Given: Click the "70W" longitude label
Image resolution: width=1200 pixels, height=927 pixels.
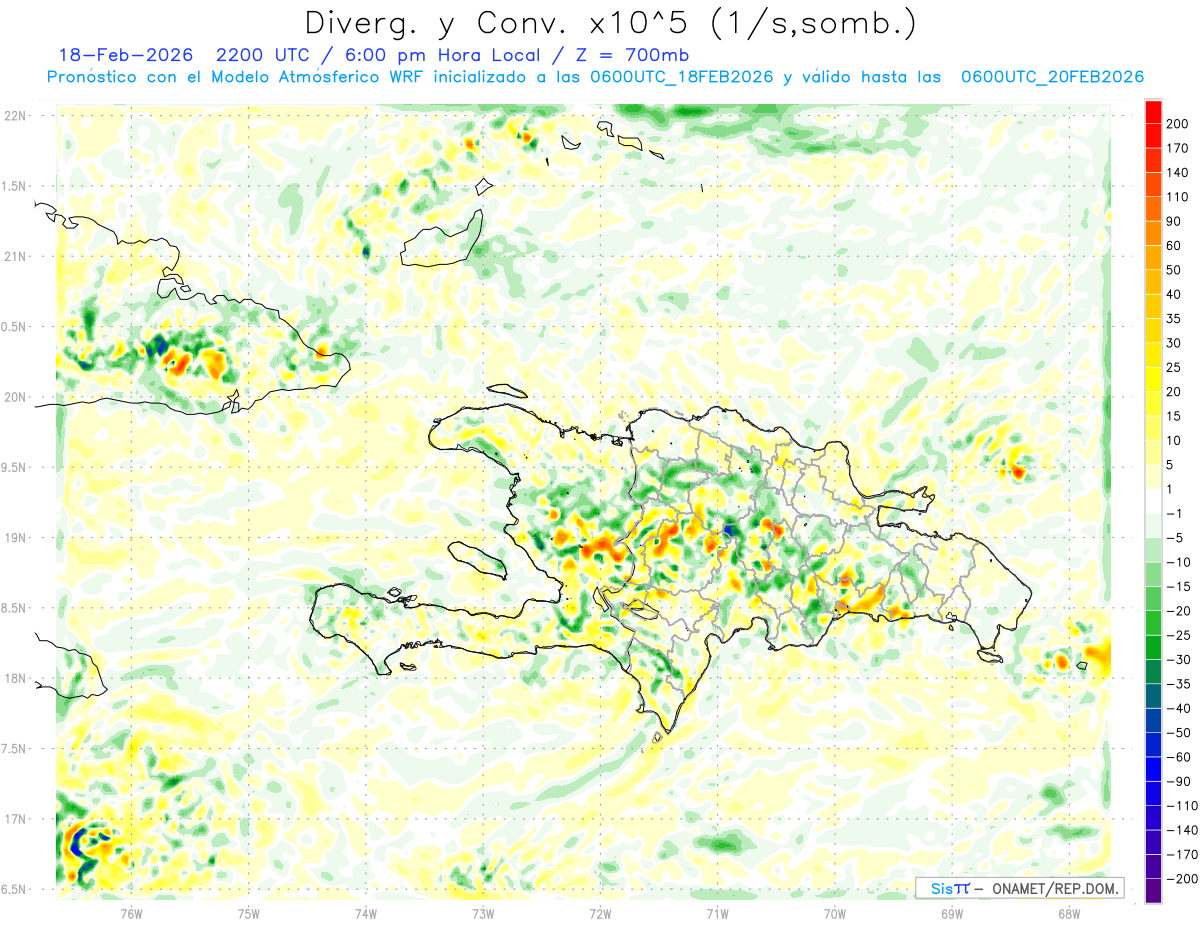Looking at the screenshot, I should coord(835,913).
